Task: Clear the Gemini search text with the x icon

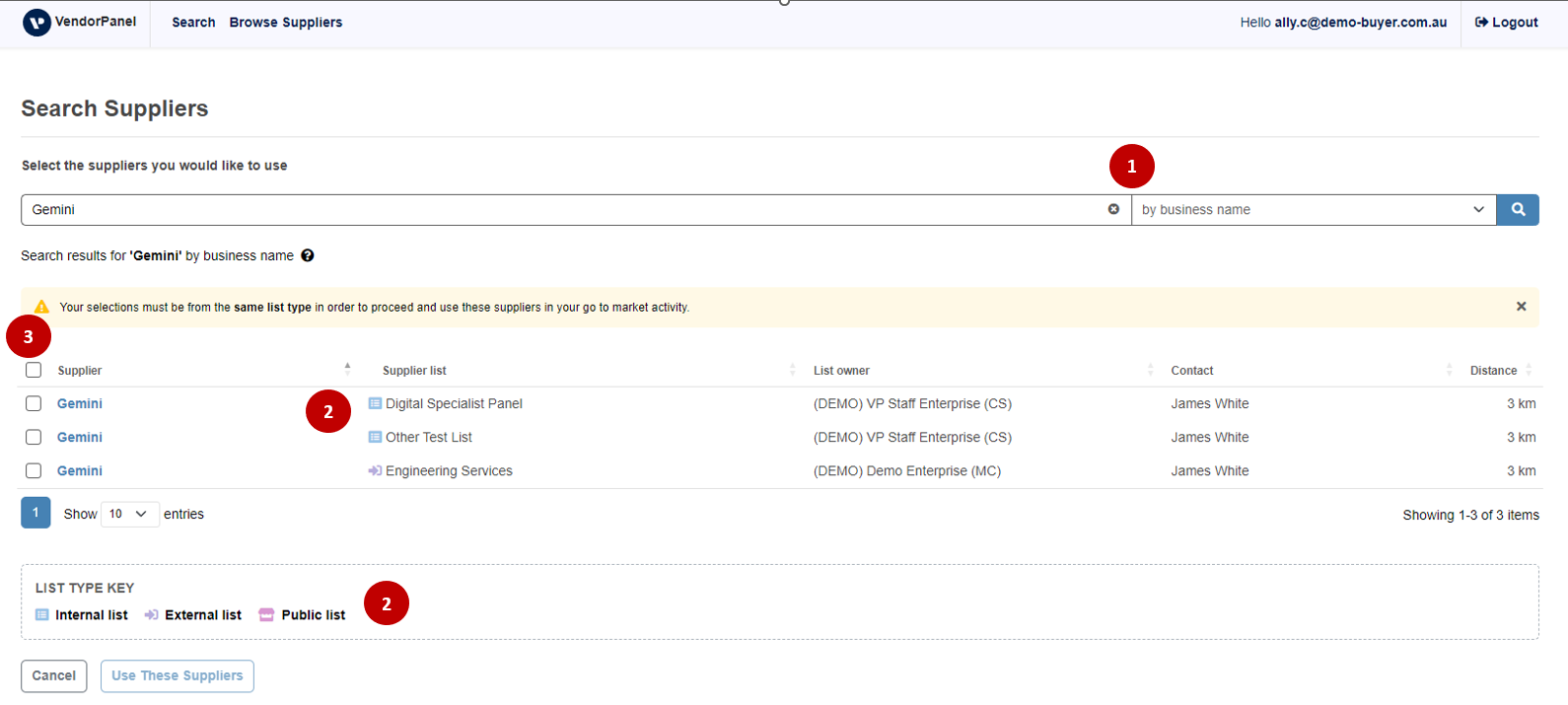Action: pos(1113,209)
